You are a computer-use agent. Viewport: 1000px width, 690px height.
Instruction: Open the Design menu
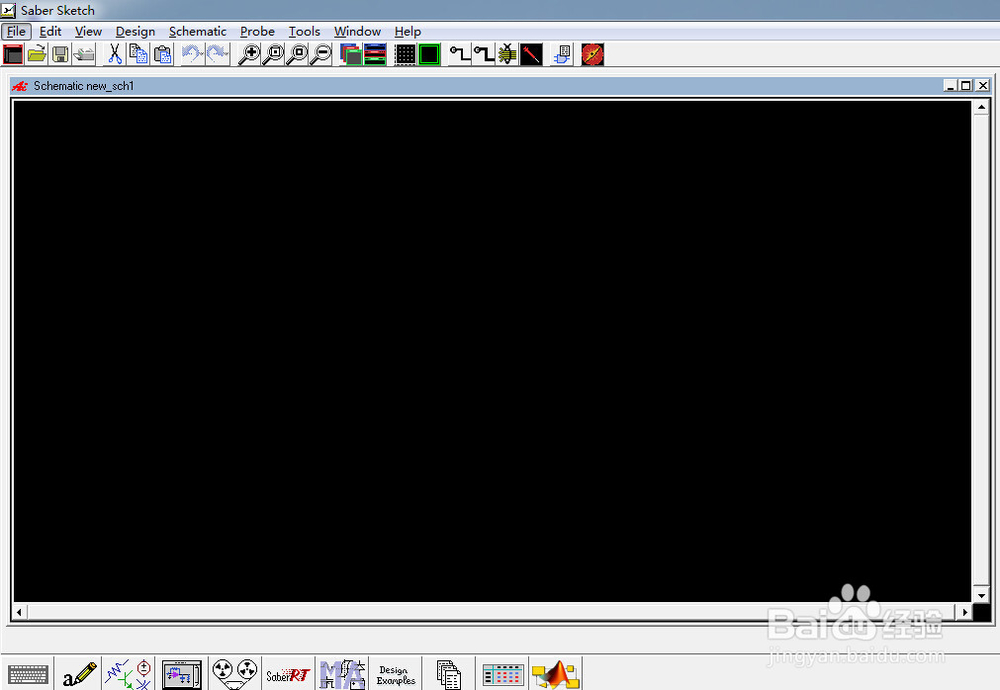pyautogui.click(x=135, y=31)
